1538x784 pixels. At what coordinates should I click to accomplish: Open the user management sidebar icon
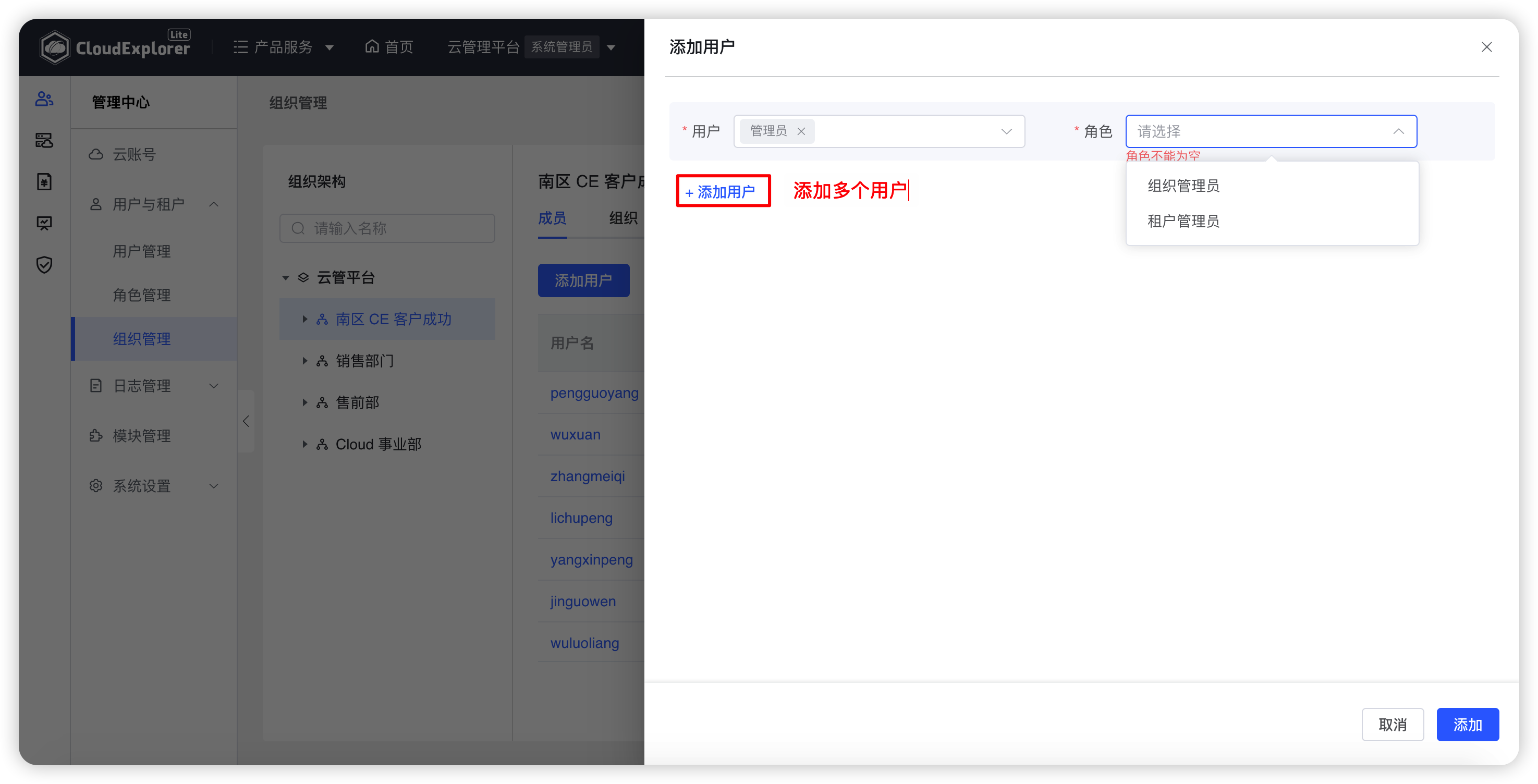coord(44,99)
